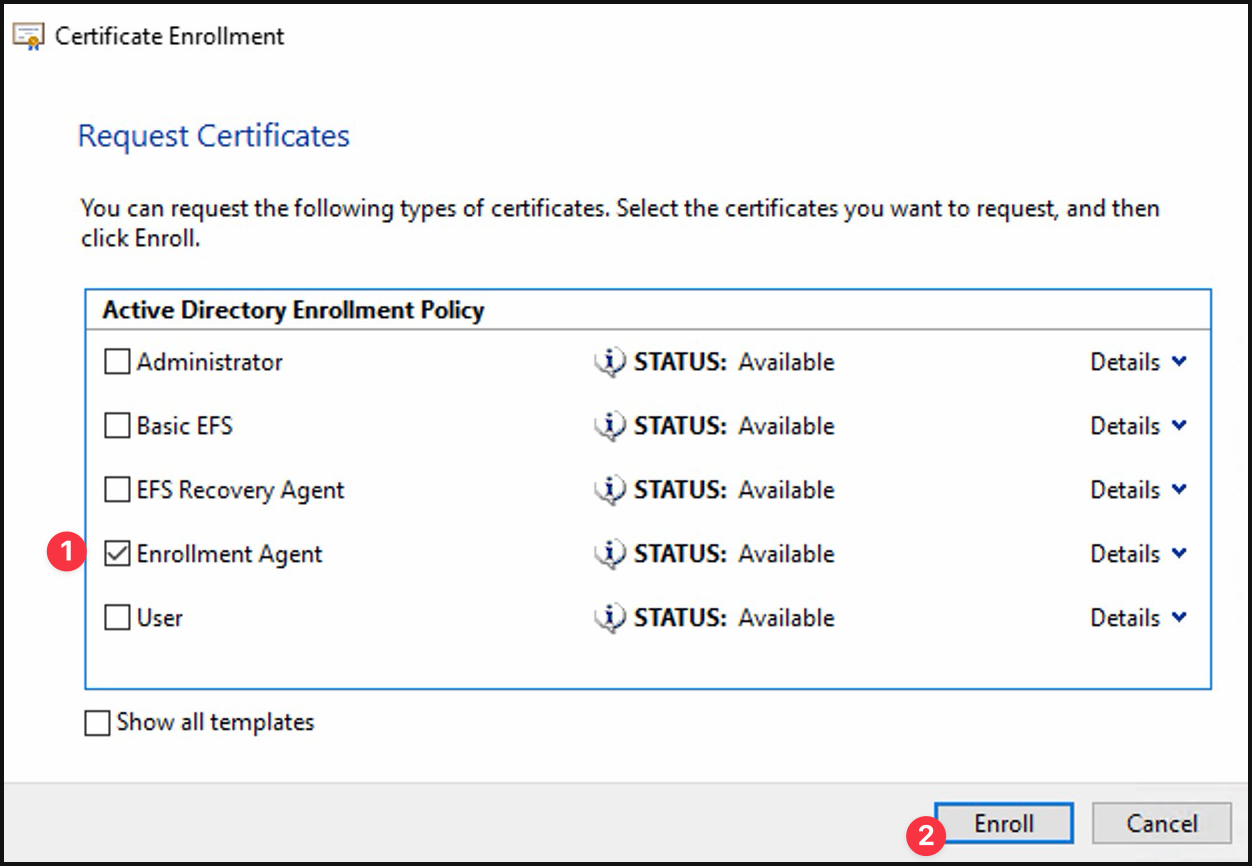Click the status info icon for User
This screenshot has width=1252, height=866.
609,618
